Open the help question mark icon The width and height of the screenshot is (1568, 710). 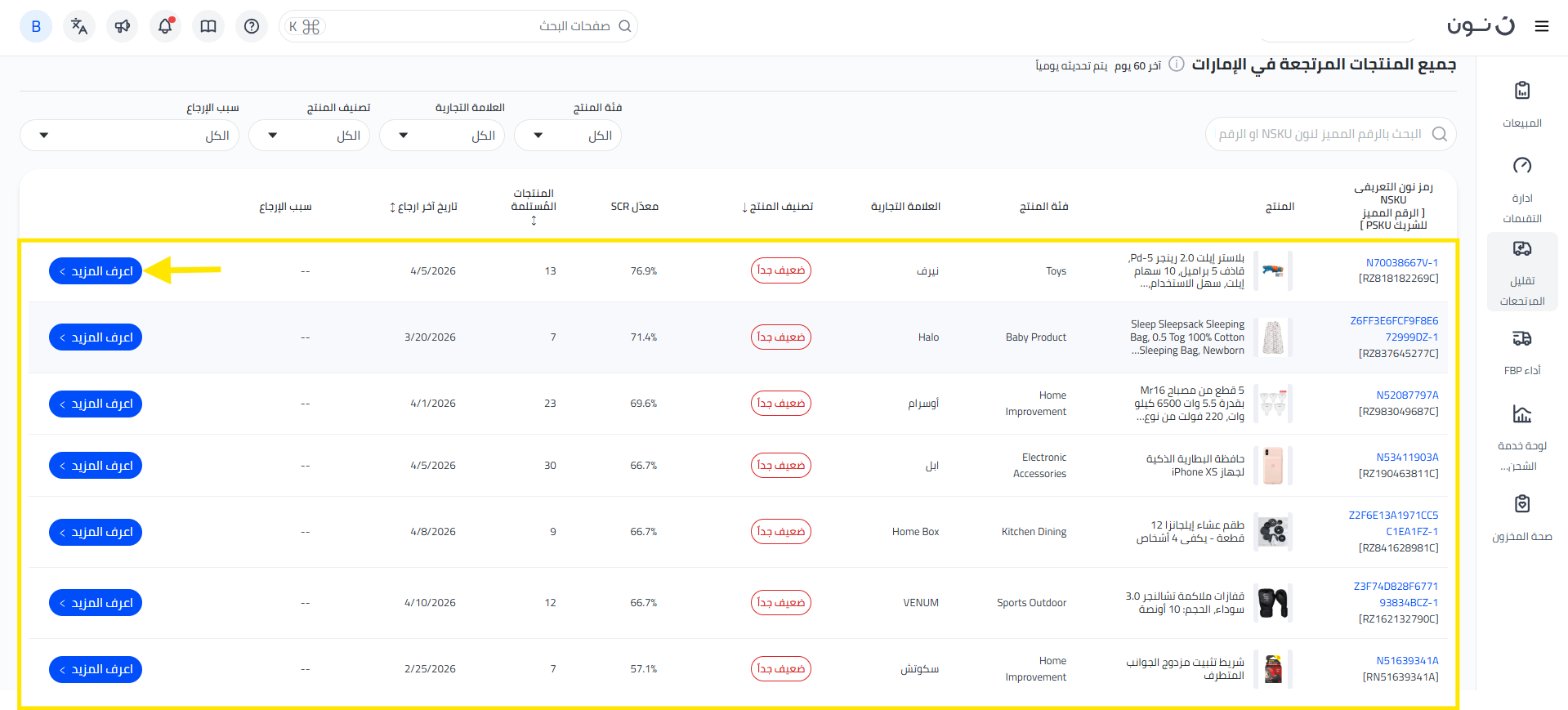(252, 26)
